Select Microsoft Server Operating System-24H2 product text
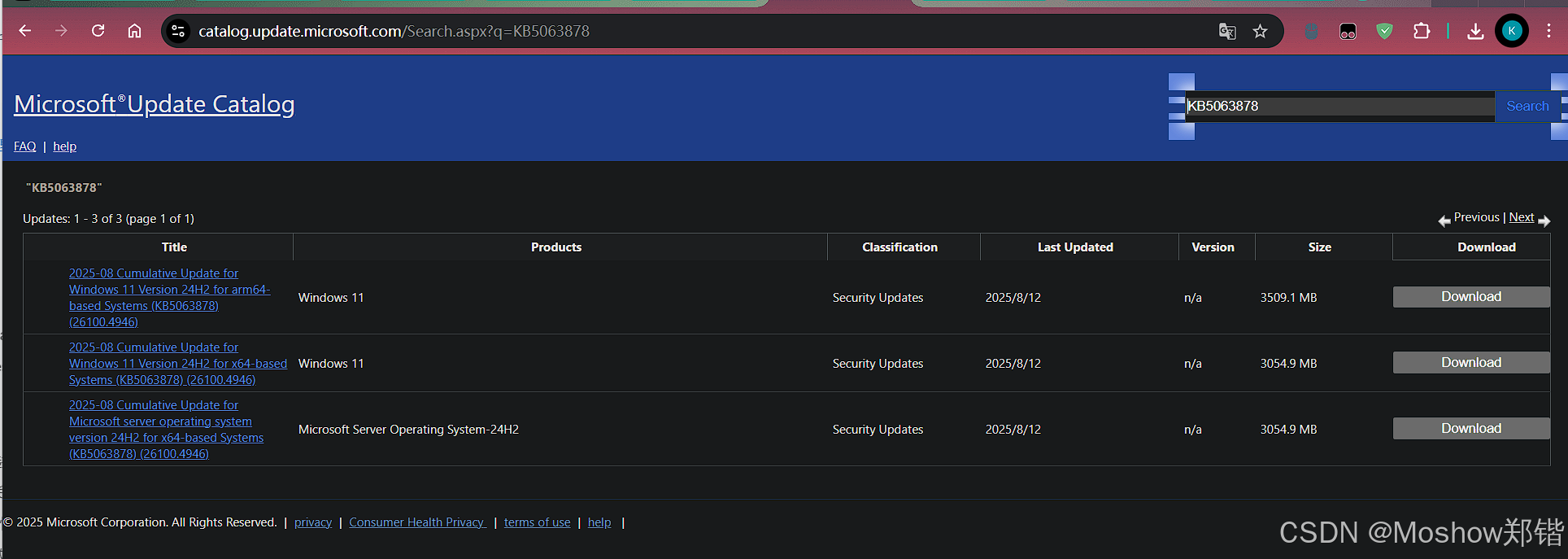This screenshot has height=559, width=1568. pos(408,430)
